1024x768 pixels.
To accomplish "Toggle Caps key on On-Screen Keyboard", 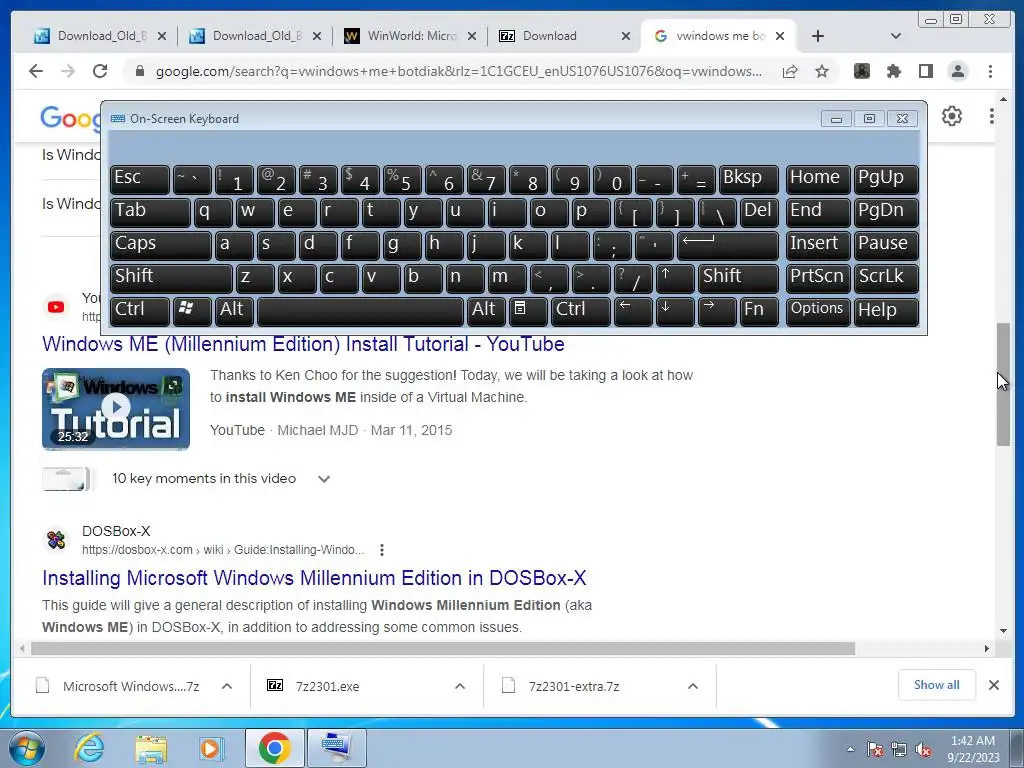I will click(x=161, y=246).
